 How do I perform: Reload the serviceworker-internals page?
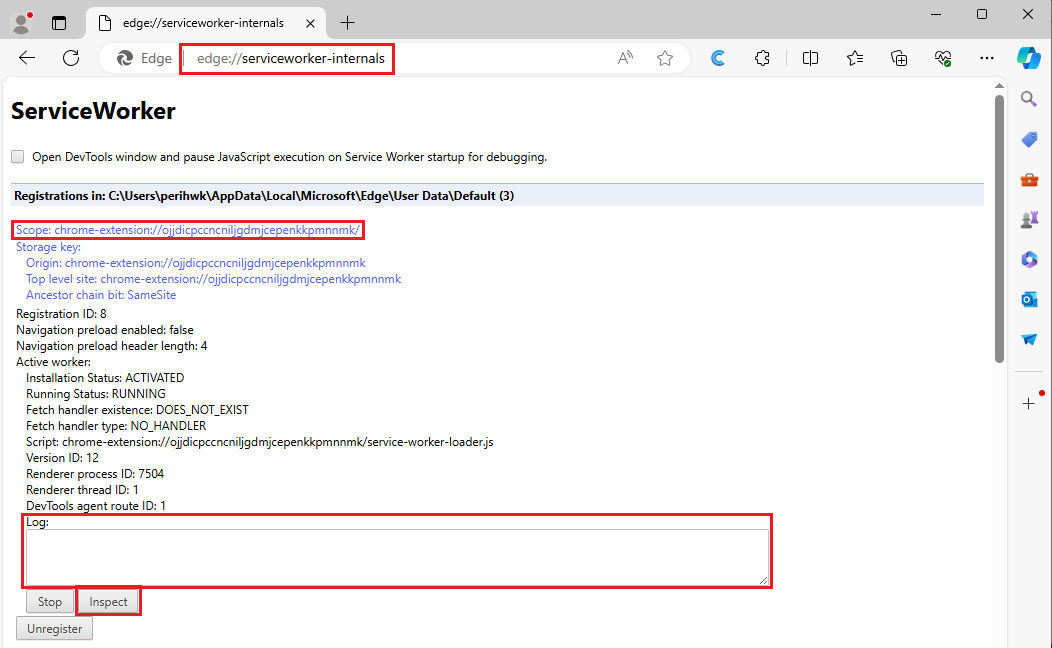pos(71,58)
